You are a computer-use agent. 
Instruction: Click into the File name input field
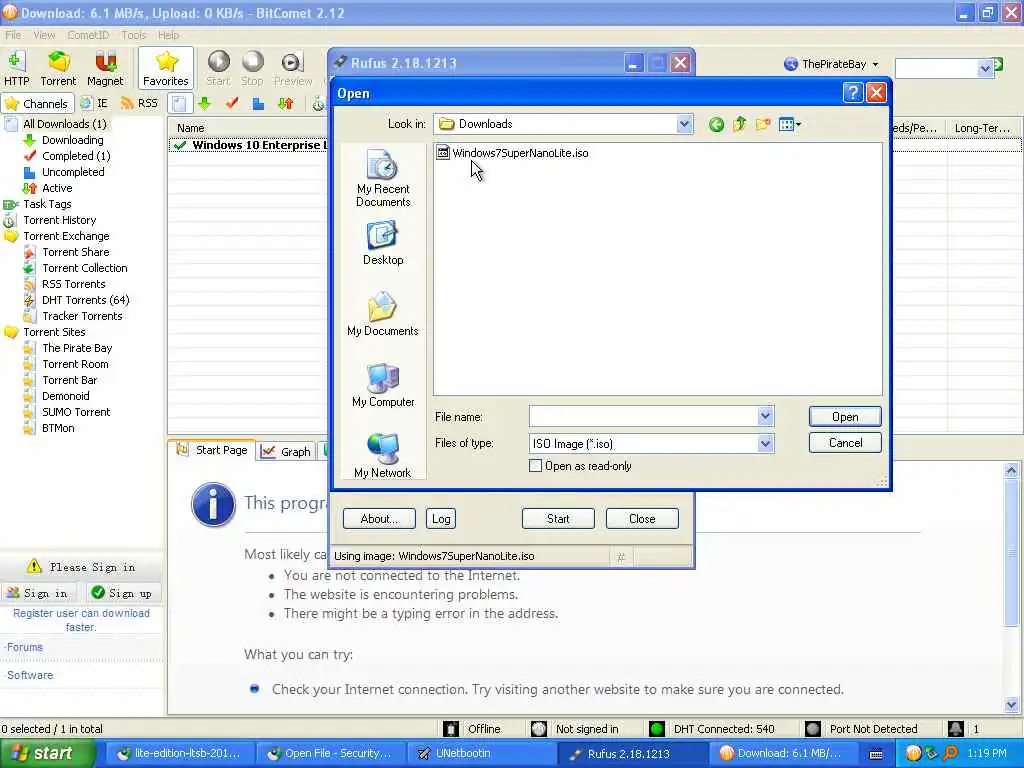pyautogui.click(x=643, y=416)
